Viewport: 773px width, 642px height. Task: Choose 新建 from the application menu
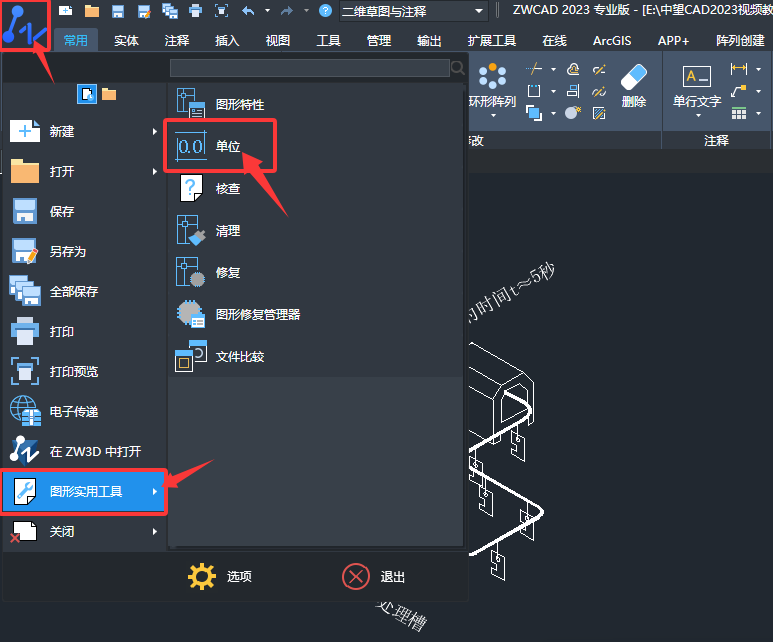(x=84, y=132)
